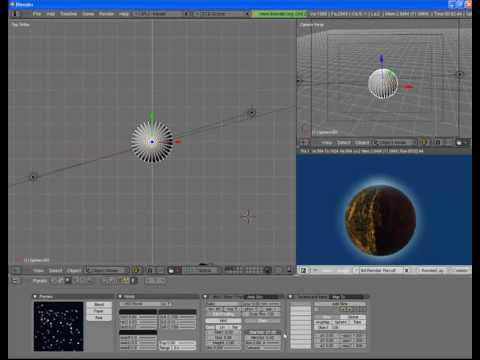Toggle the Mist button
The width and height of the screenshot is (480, 360).
223,321
